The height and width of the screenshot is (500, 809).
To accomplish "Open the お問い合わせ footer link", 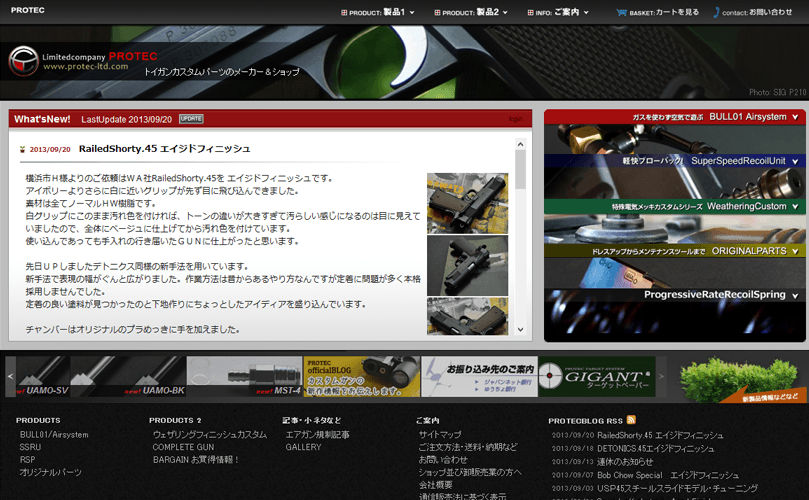I will (x=443, y=460).
